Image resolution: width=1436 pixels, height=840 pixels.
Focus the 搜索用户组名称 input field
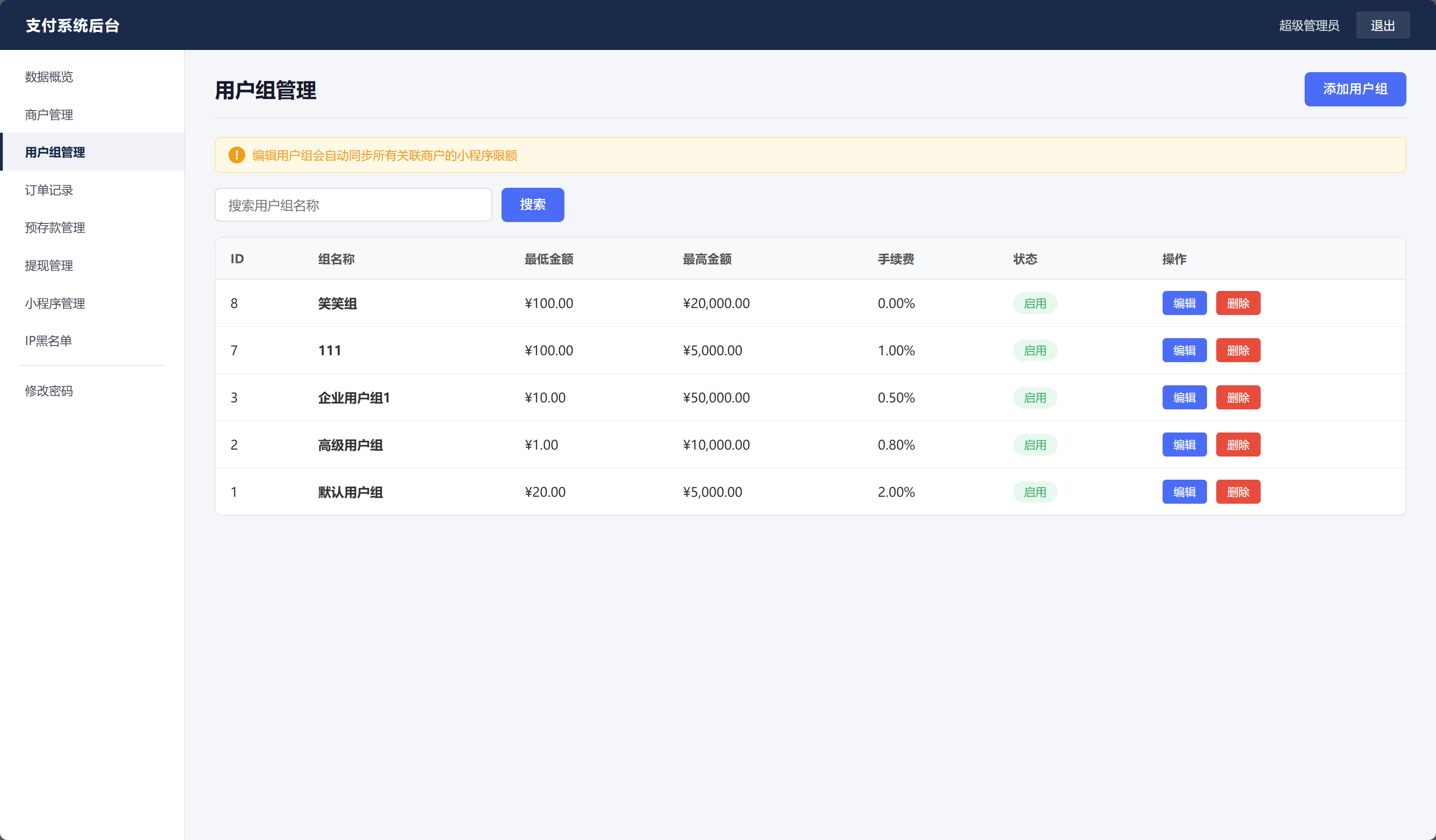353,204
